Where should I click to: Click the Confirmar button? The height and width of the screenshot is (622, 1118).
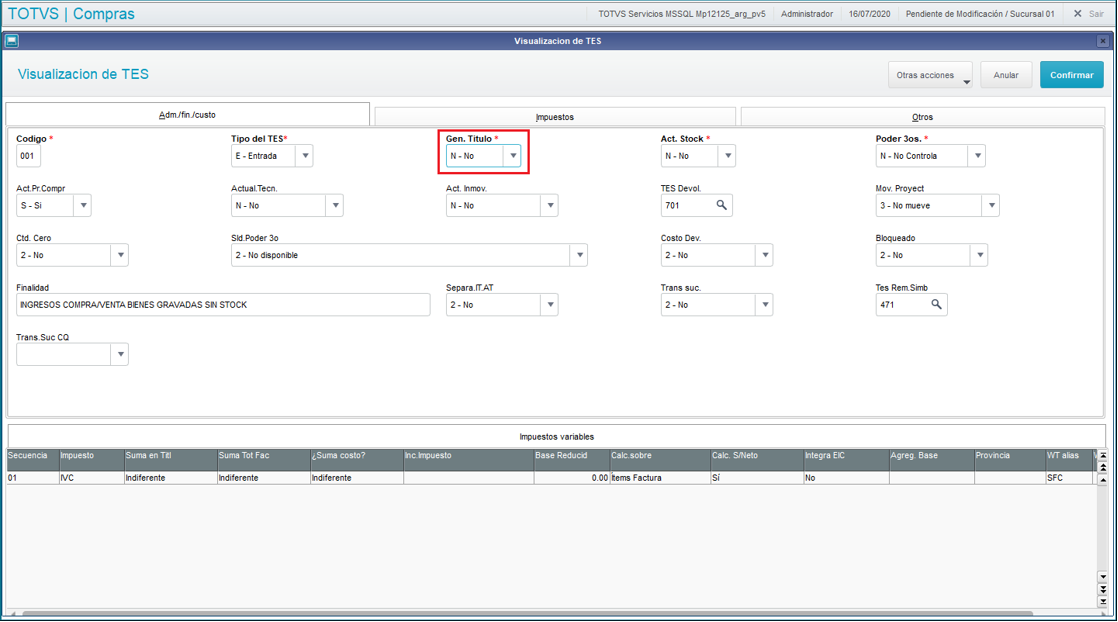[x=1072, y=75]
